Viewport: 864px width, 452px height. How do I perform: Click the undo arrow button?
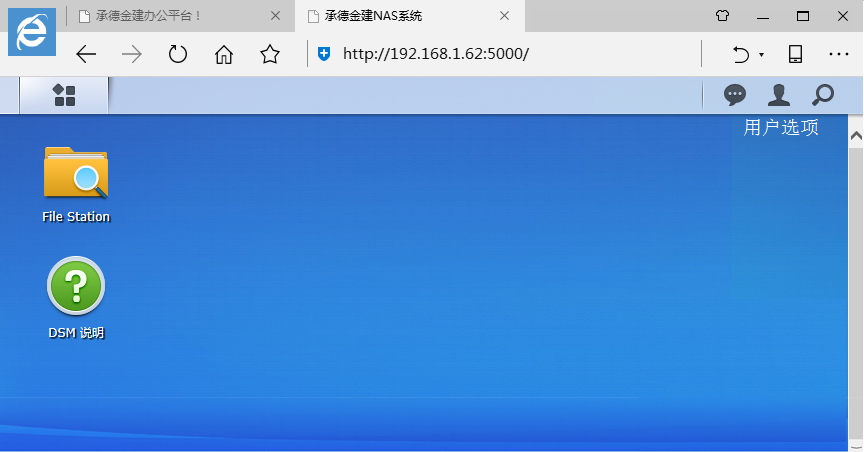pos(741,54)
